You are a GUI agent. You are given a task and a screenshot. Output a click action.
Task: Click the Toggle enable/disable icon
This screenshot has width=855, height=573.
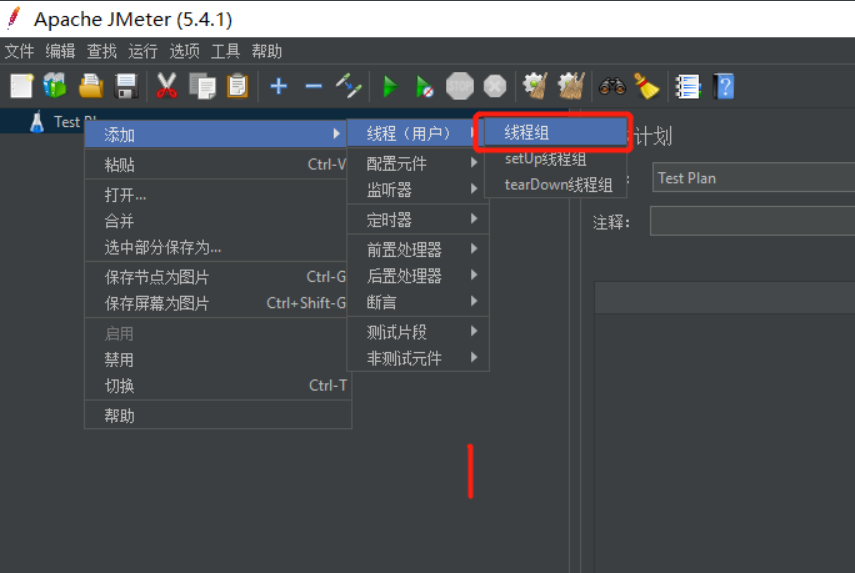(x=348, y=86)
